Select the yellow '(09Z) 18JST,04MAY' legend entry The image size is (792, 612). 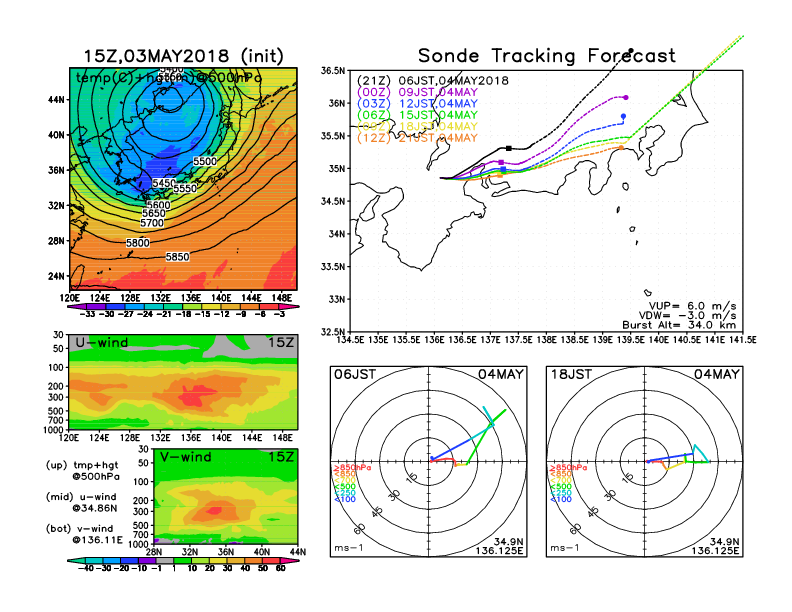pos(417,126)
